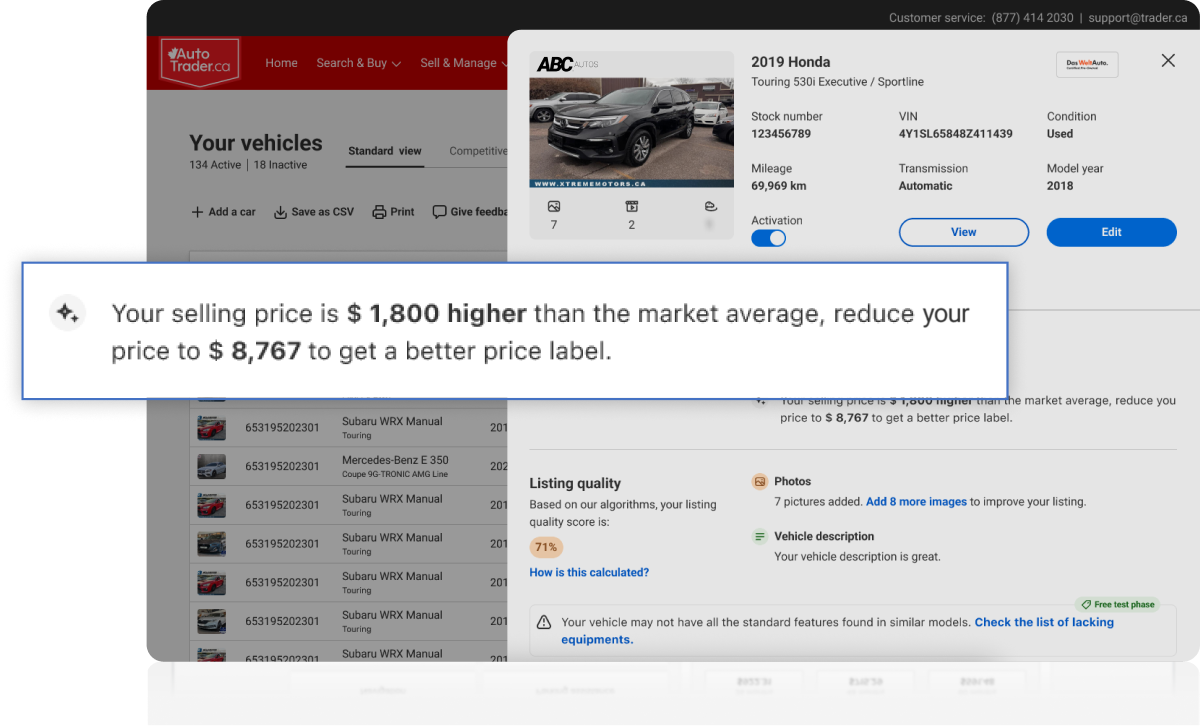Click the Add a car plus icon
The image size is (1200, 726).
[x=197, y=212]
